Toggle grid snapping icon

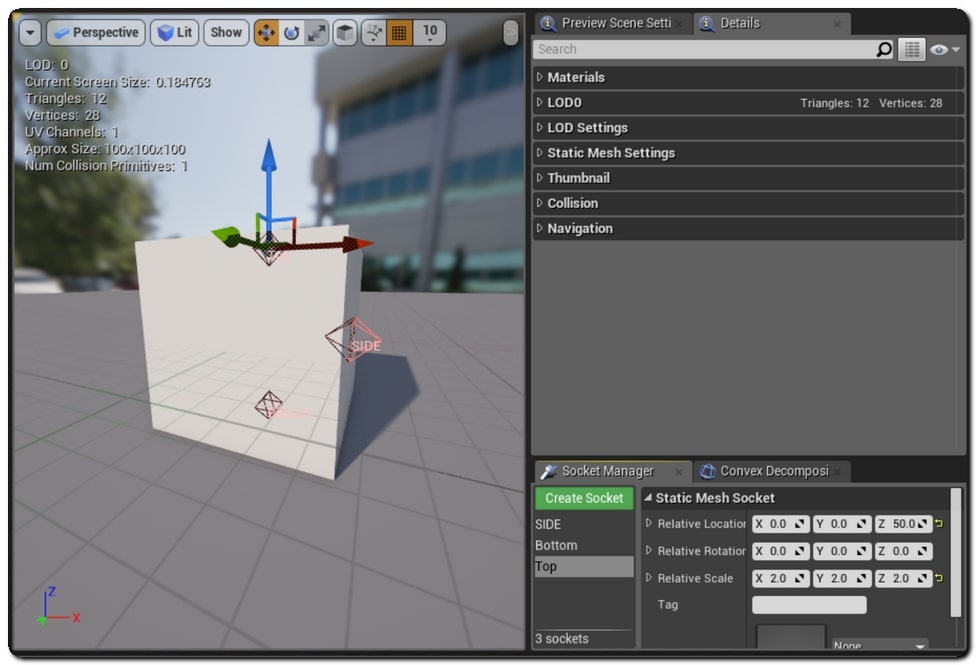pos(399,32)
